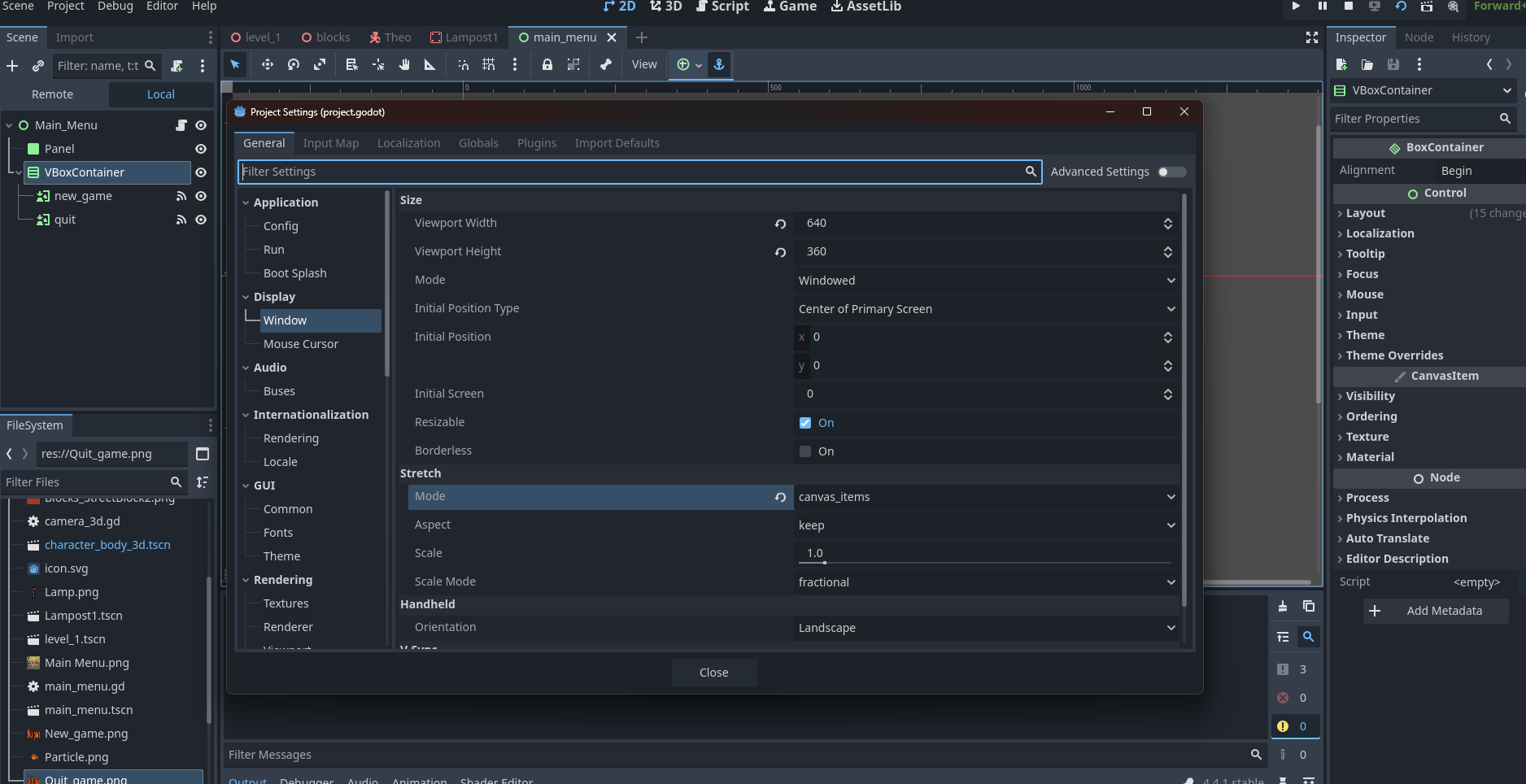Open the View menu in viewport toolbar
The image size is (1526, 784).
tap(644, 65)
